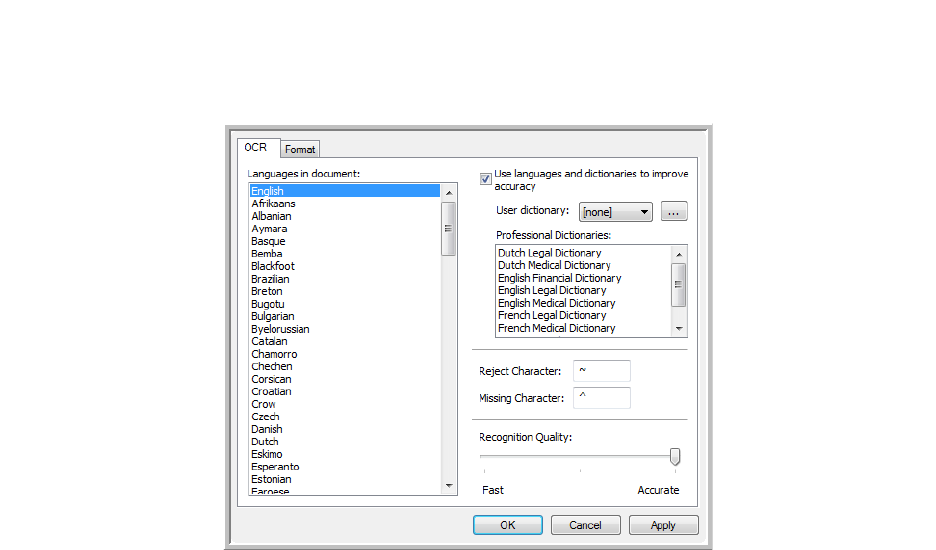Select English in the languages list
Viewport: 936px width, 550px height.
(x=344, y=191)
